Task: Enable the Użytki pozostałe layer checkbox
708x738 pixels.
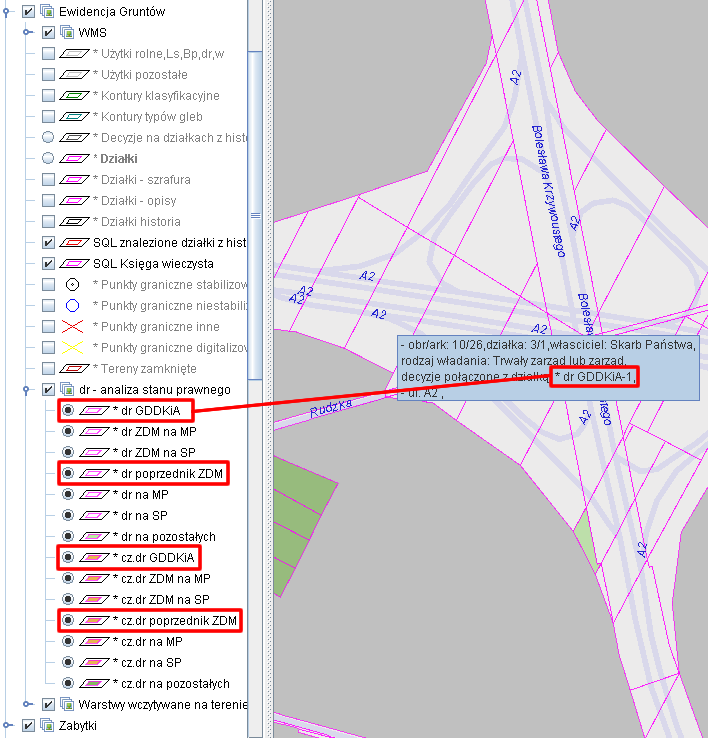Action: (48, 75)
